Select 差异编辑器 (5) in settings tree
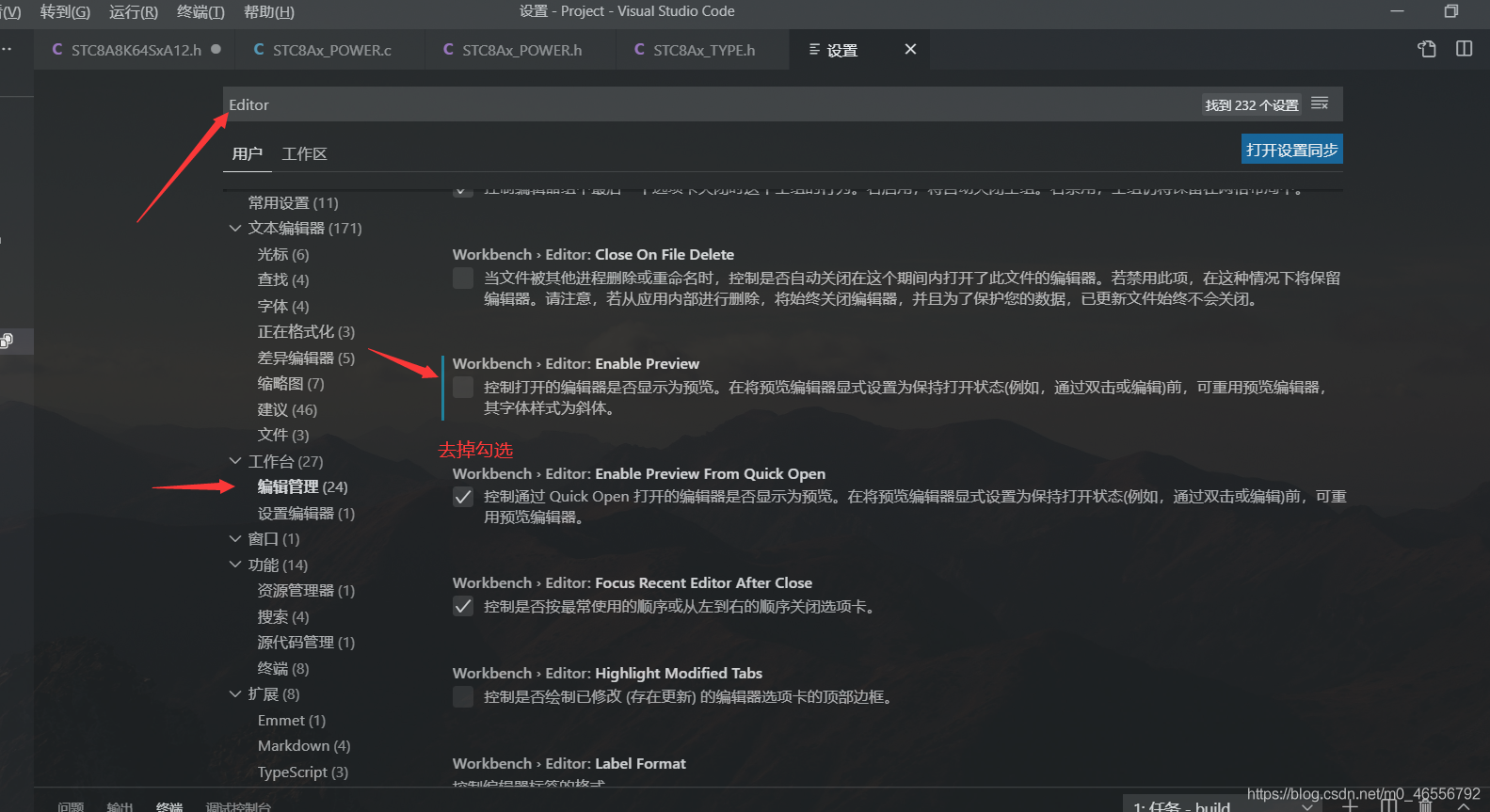This screenshot has height=812, width=1490. pyautogui.click(x=307, y=358)
